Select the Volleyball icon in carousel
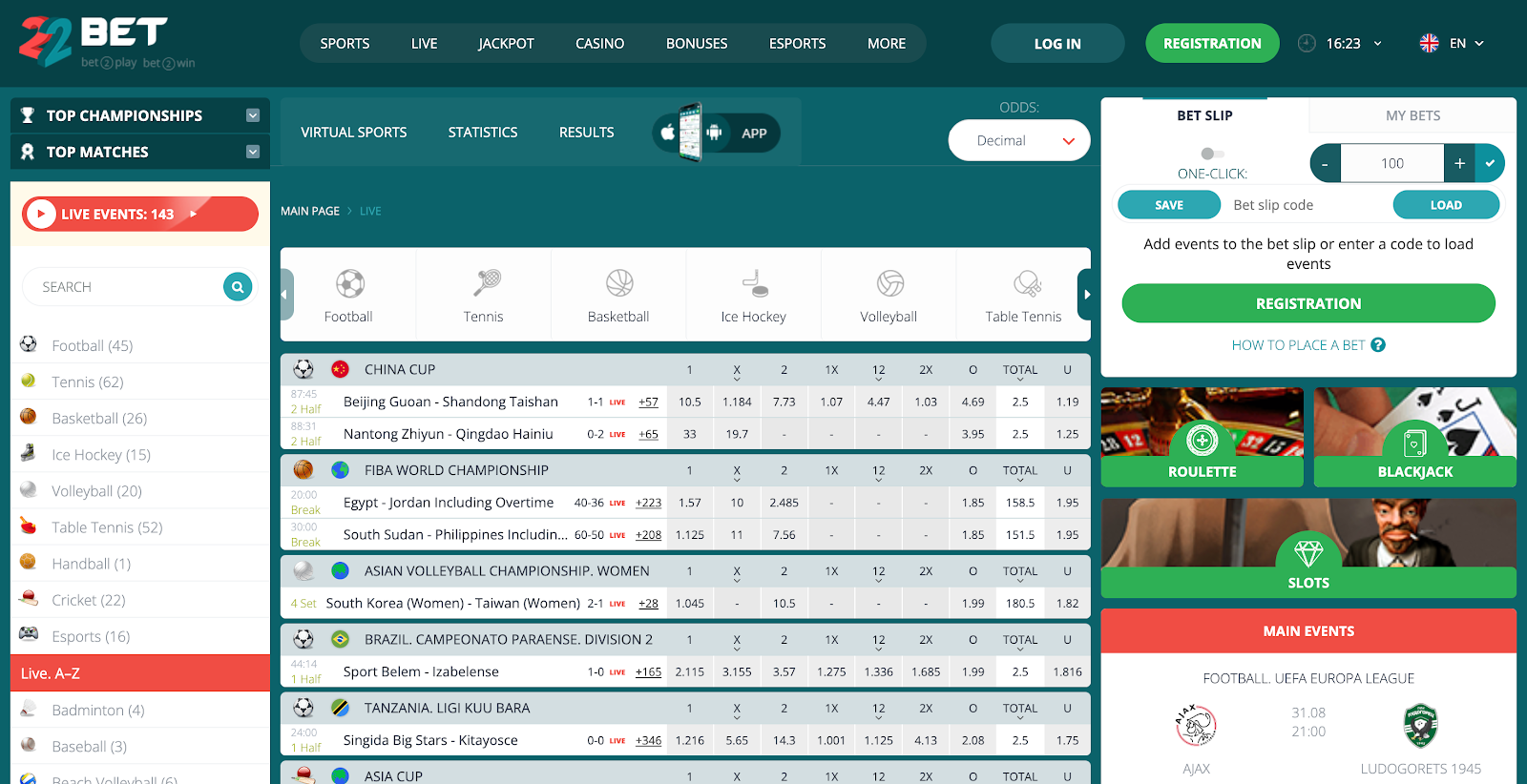Viewport: 1527px width, 784px height. [890, 283]
